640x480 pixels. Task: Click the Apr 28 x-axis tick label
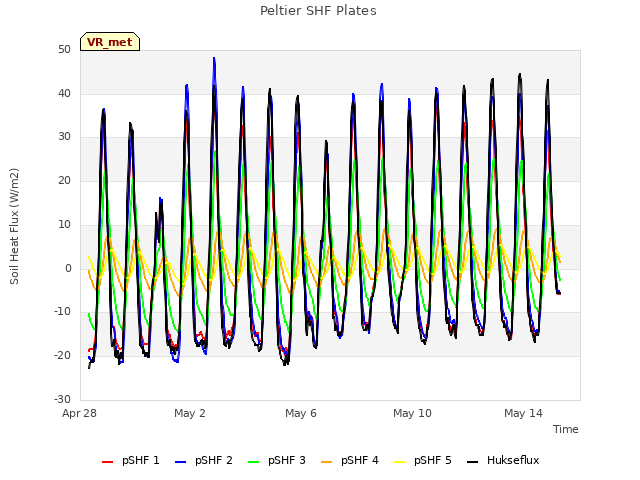coord(79,413)
